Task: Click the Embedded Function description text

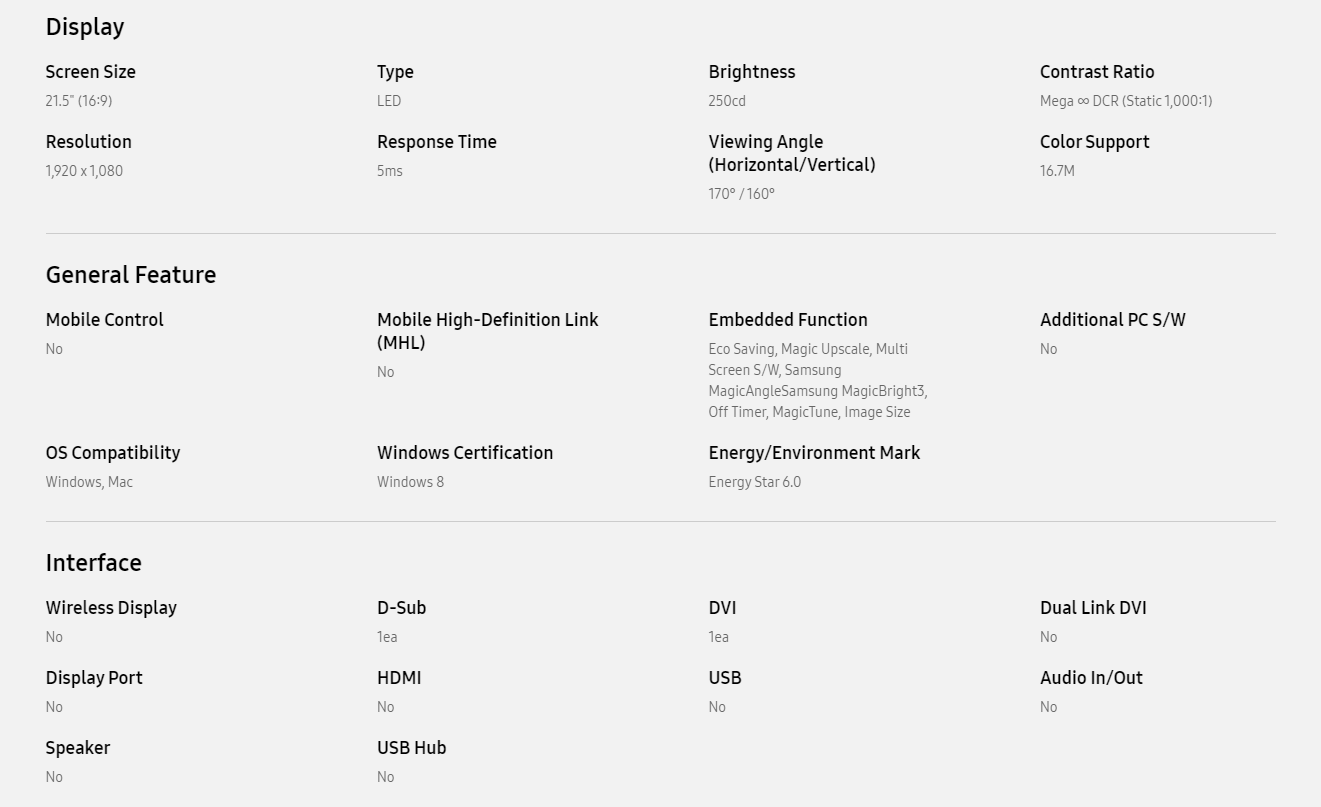Action: coord(817,380)
